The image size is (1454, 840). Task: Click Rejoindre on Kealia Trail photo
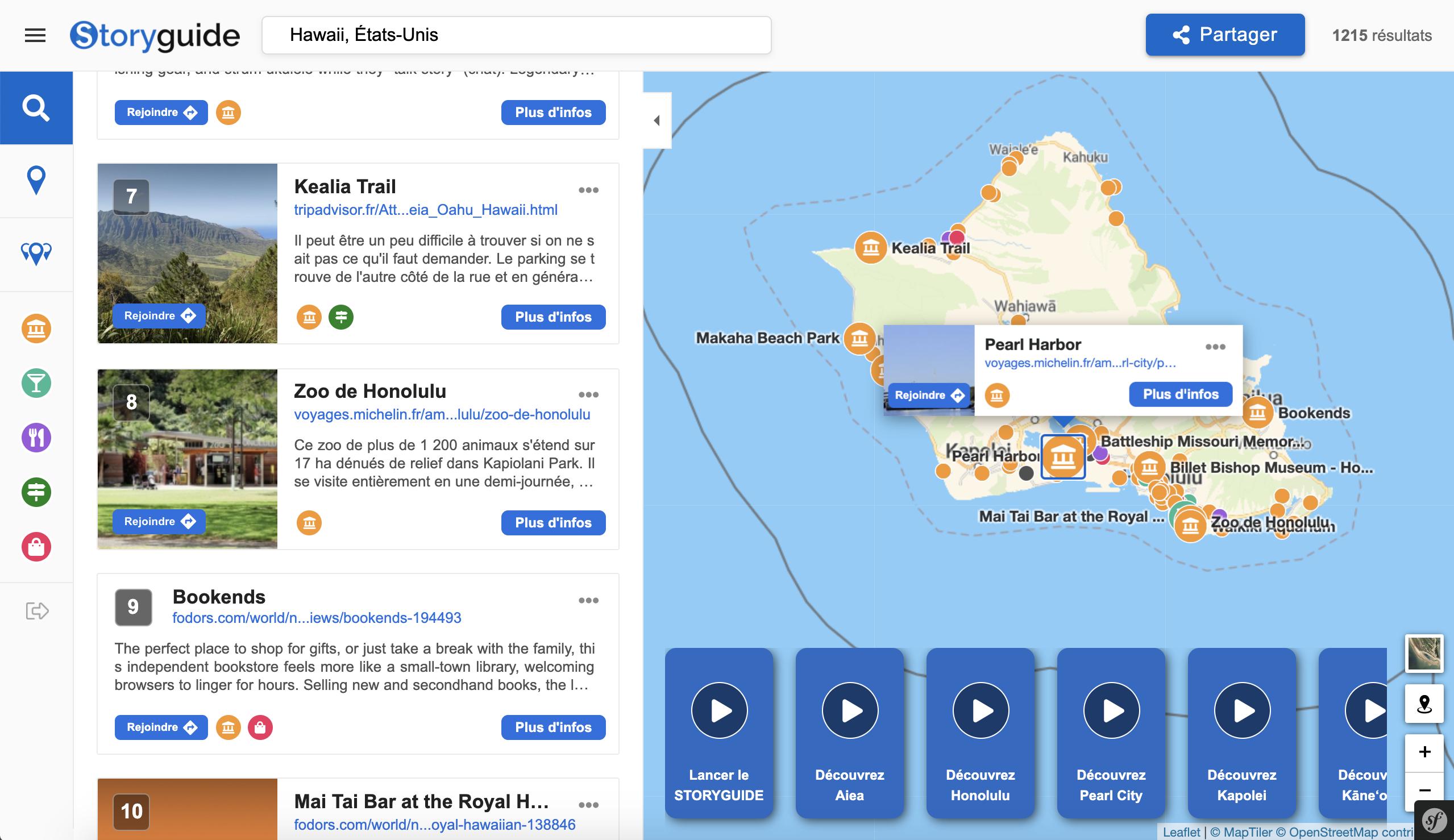pyautogui.click(x=159, y=315)
